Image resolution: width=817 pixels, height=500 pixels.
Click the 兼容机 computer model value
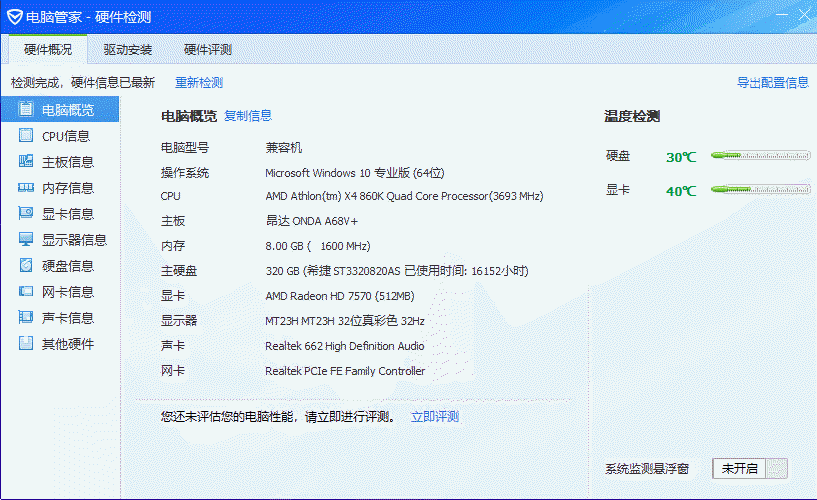pos(283,148)
